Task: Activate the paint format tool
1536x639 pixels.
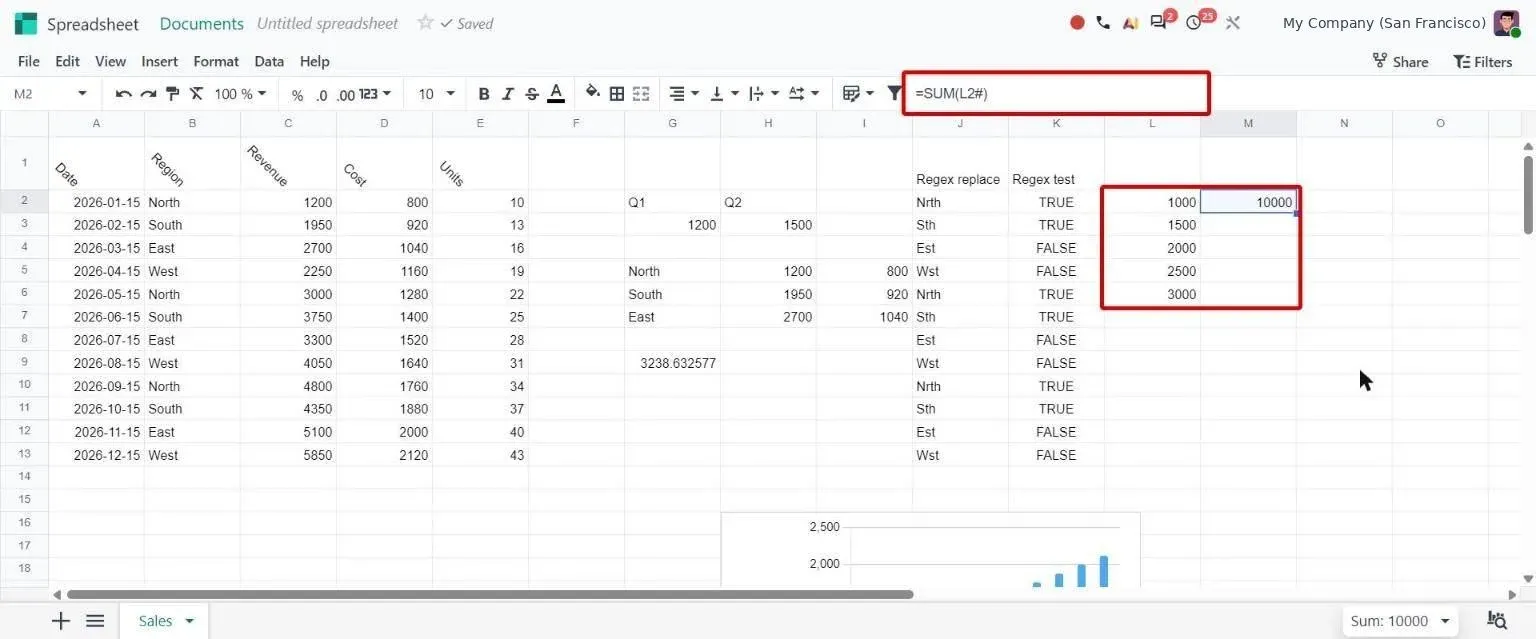Action: coord(172,94)
